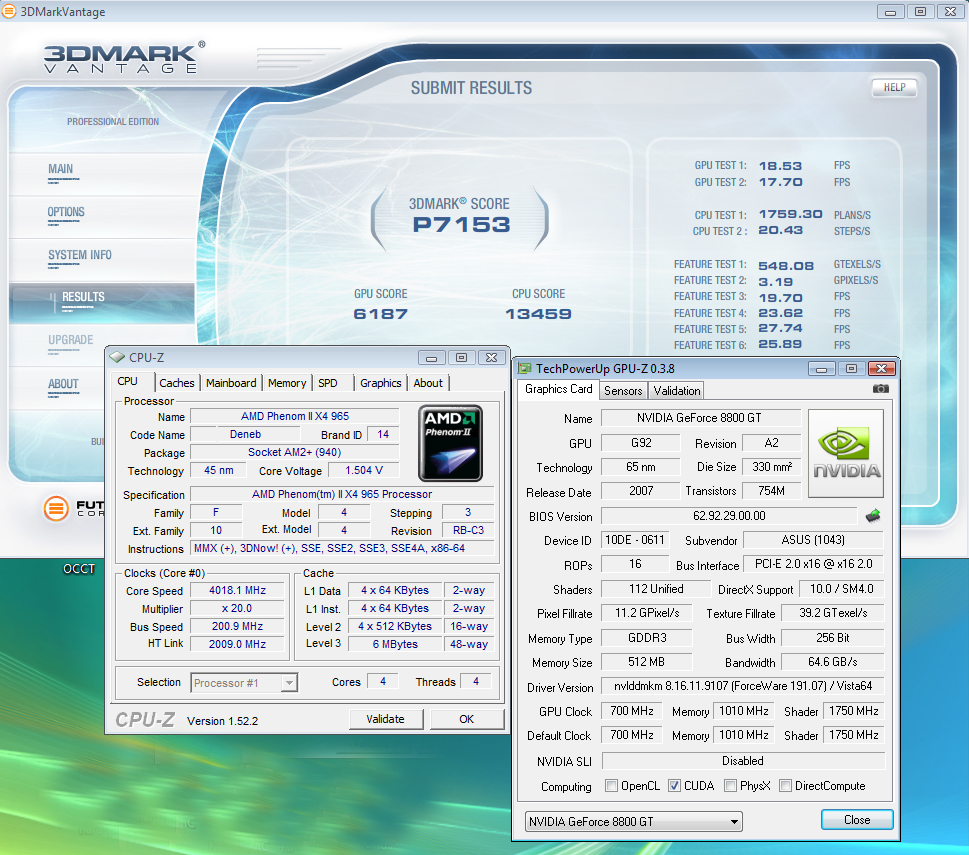Close the CPU-Z window
This screenshot has height=855, width=969.
pos(491,358)
